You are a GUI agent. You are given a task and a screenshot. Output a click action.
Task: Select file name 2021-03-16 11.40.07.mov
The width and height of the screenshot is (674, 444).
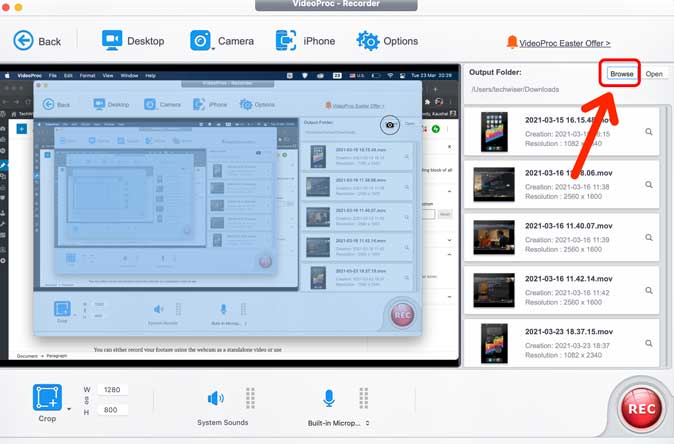click(x=568, y=226)
